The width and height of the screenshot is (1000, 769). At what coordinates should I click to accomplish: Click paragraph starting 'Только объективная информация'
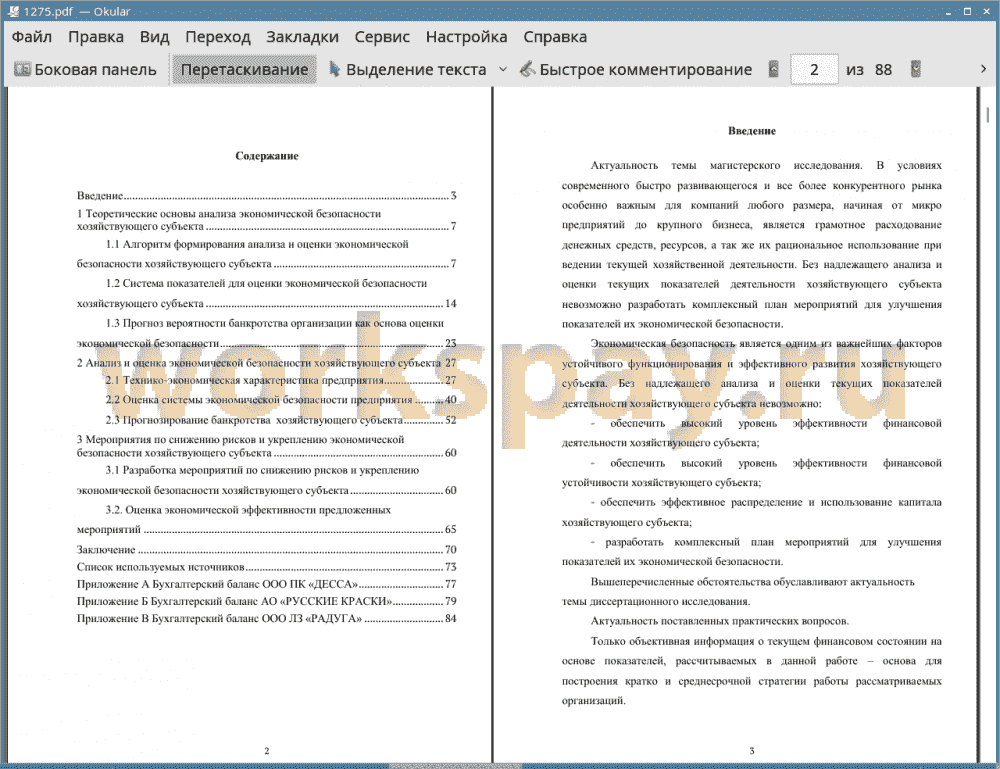(x=752, y=671)
